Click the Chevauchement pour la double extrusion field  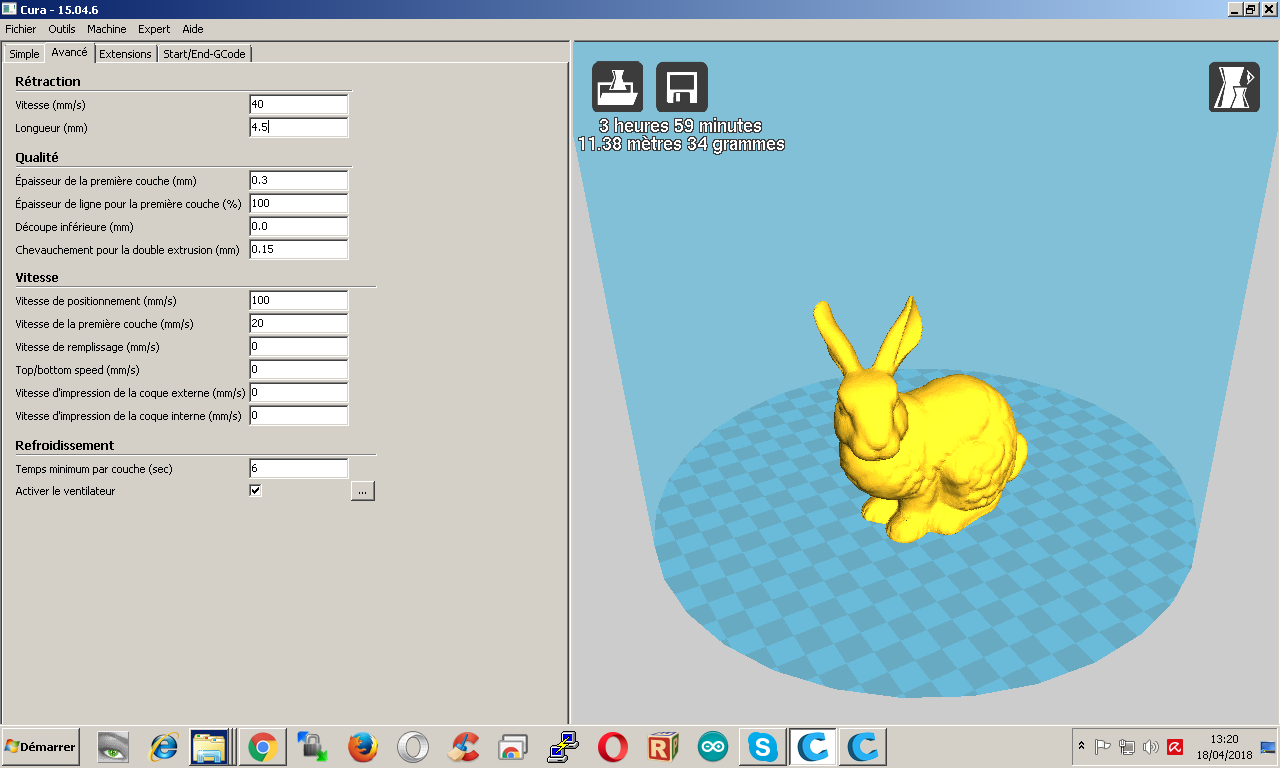(299, 249)
